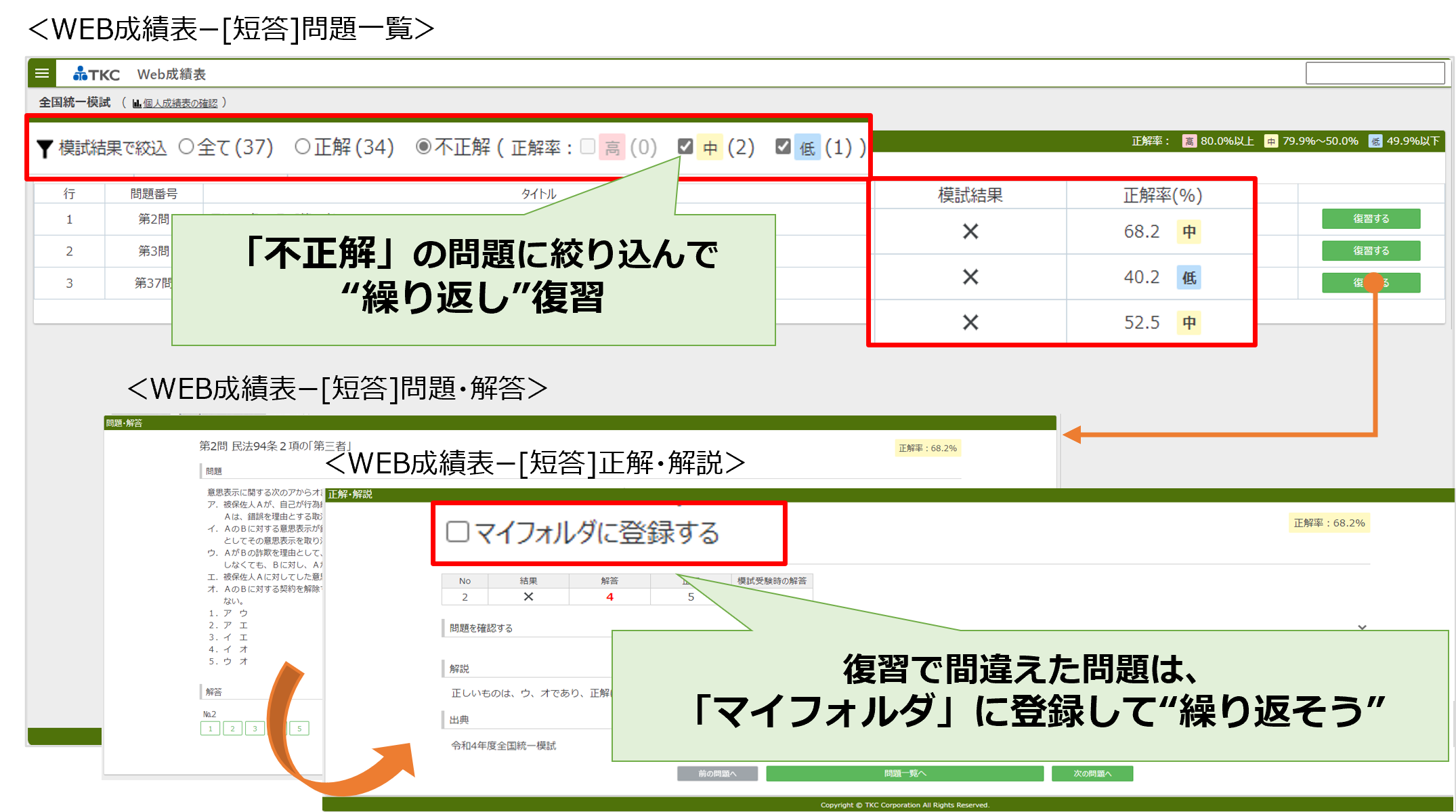Click the empty input field at top right
The height and width of the screenshot is (812, 1456).
(x=1375, y=73)
